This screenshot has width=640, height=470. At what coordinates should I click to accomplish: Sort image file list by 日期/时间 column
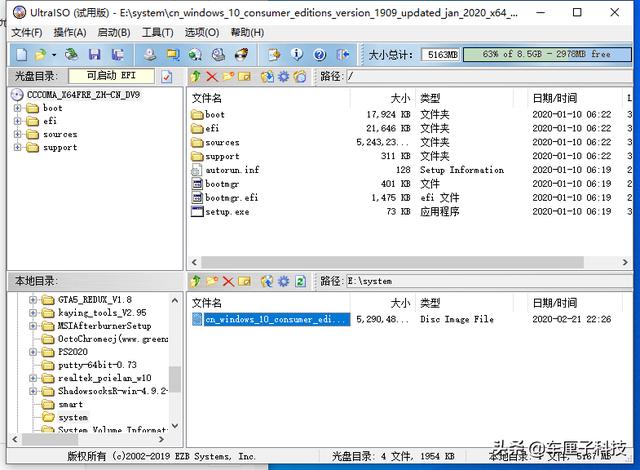(x=574, y=98)
